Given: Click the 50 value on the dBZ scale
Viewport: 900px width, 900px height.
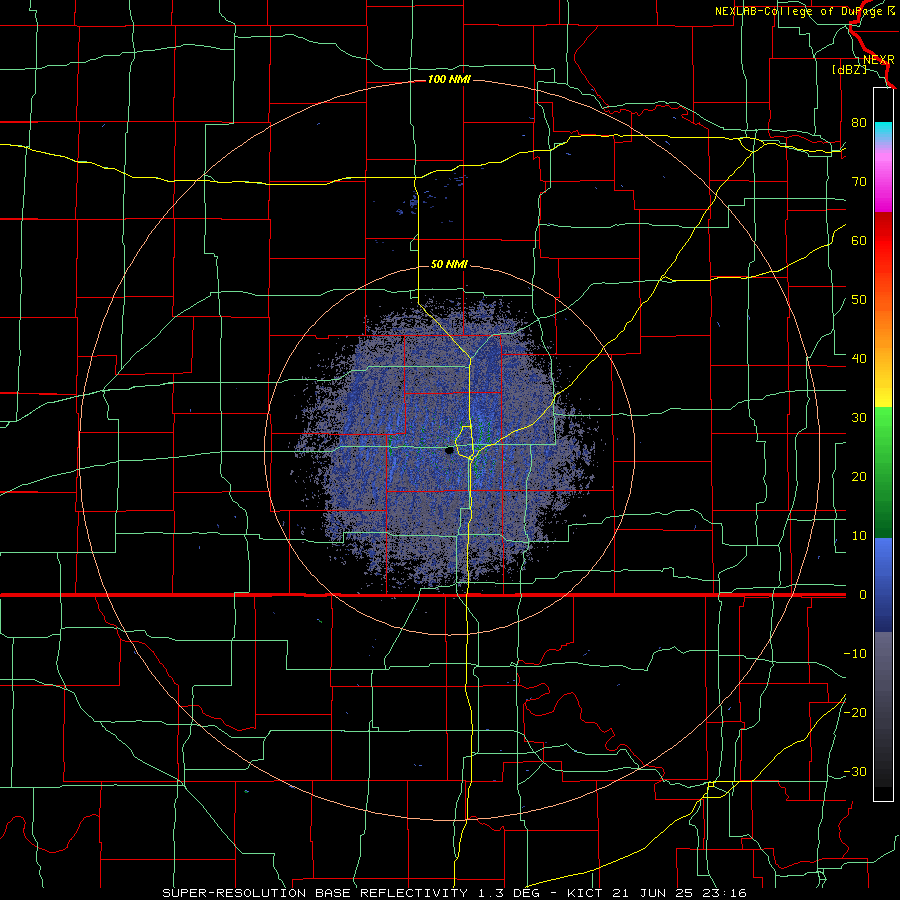Looking at the screenshot, I should (859, 300).
